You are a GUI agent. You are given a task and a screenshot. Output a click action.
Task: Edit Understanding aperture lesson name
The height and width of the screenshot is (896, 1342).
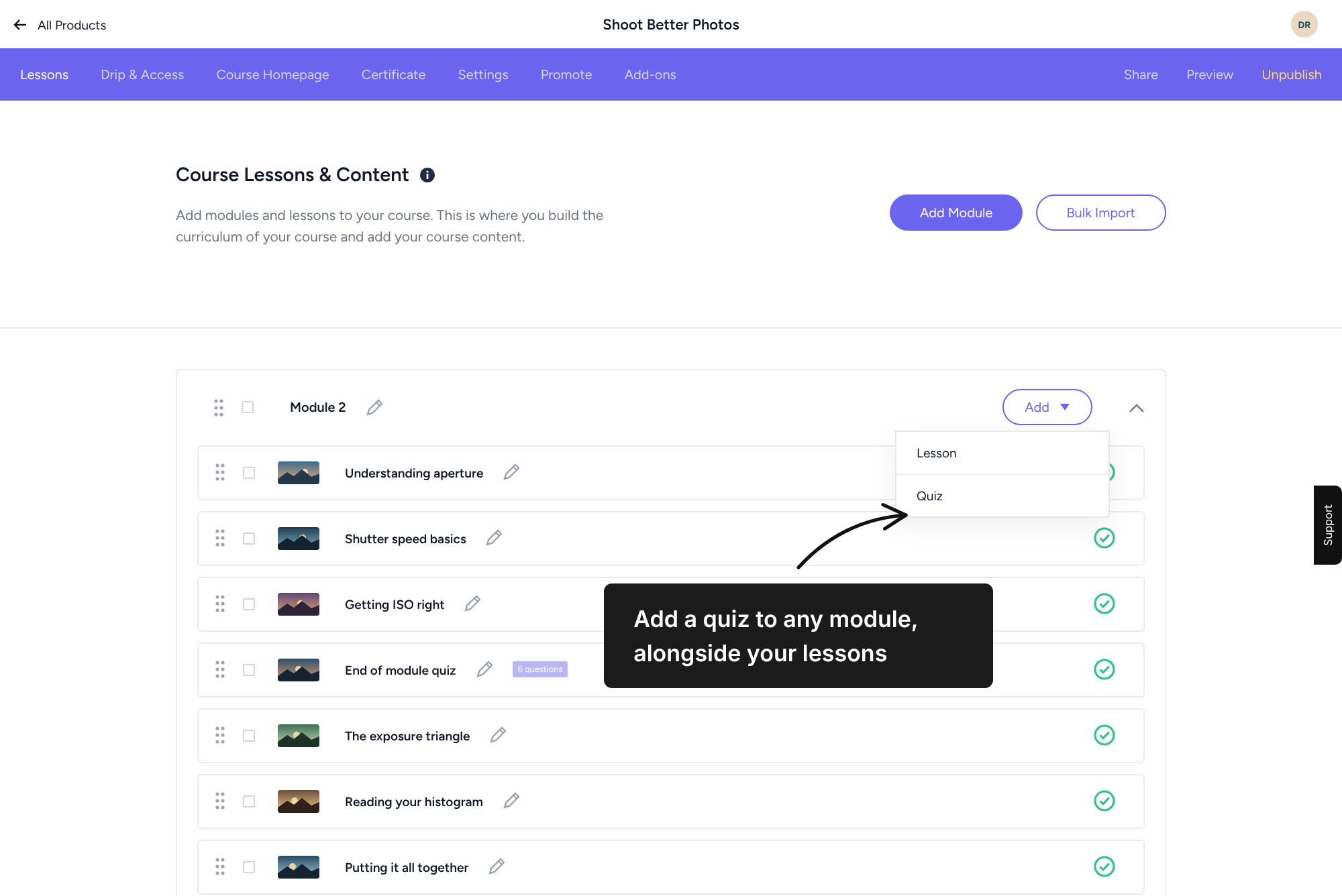(511, 472)
